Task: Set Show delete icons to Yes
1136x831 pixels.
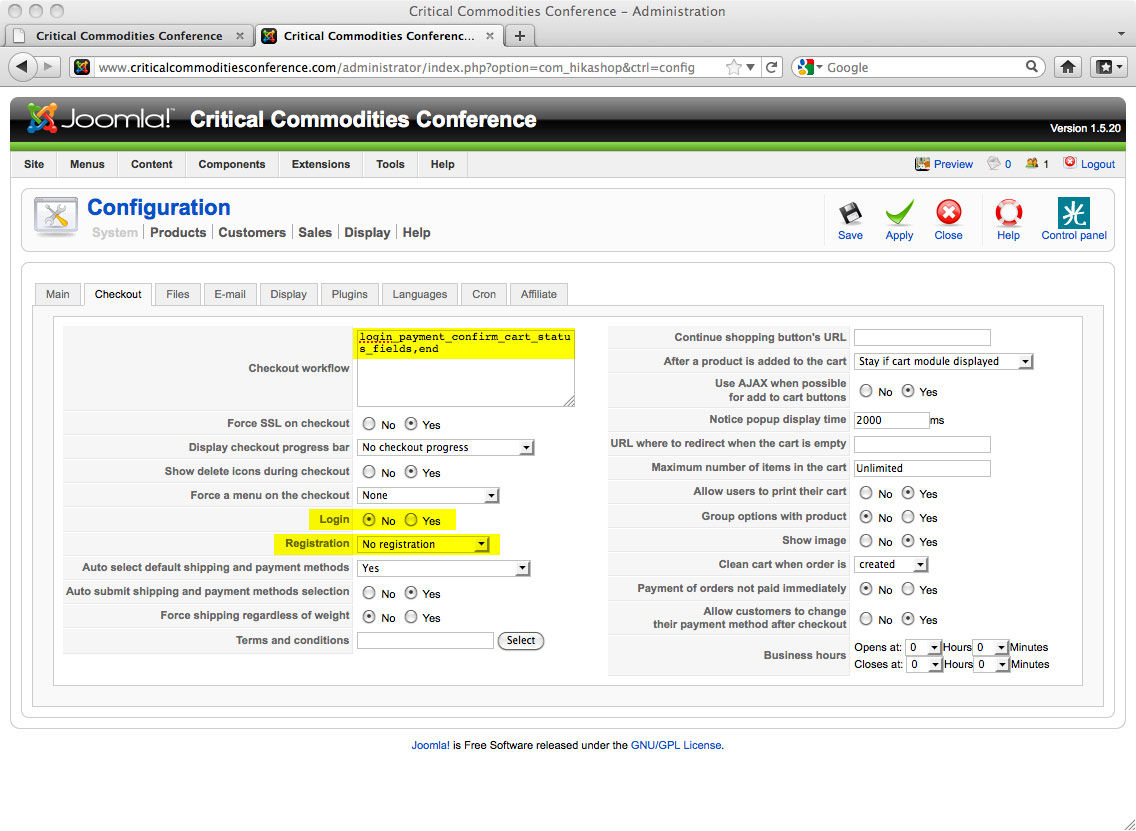Action: pyautogui.click(x=411, y=472)
